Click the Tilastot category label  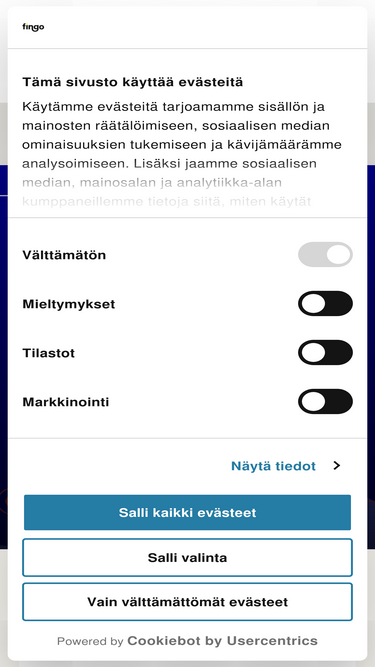click(x=48, y=353)
